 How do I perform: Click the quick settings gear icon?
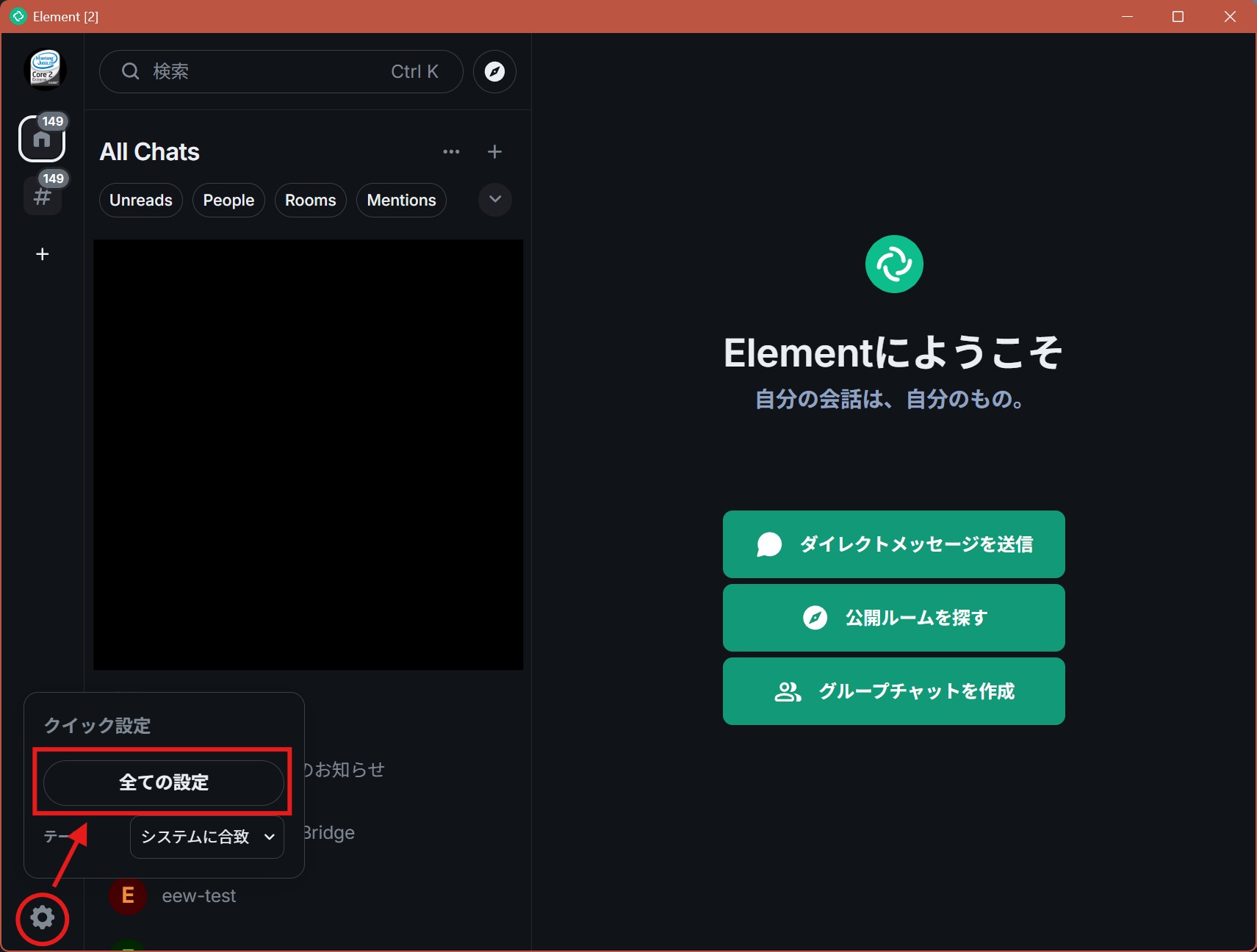(x=43, y=917)
